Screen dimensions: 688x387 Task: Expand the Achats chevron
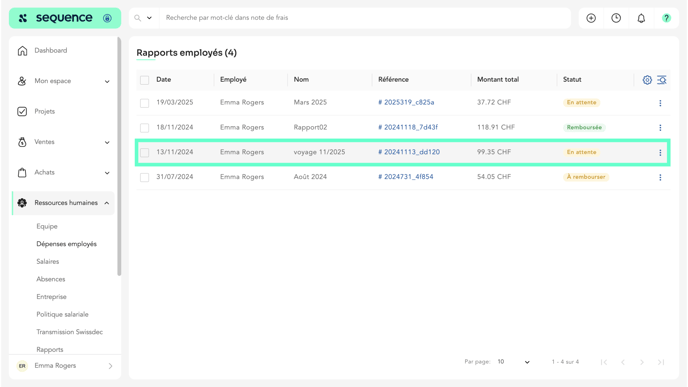click(107, 173)
